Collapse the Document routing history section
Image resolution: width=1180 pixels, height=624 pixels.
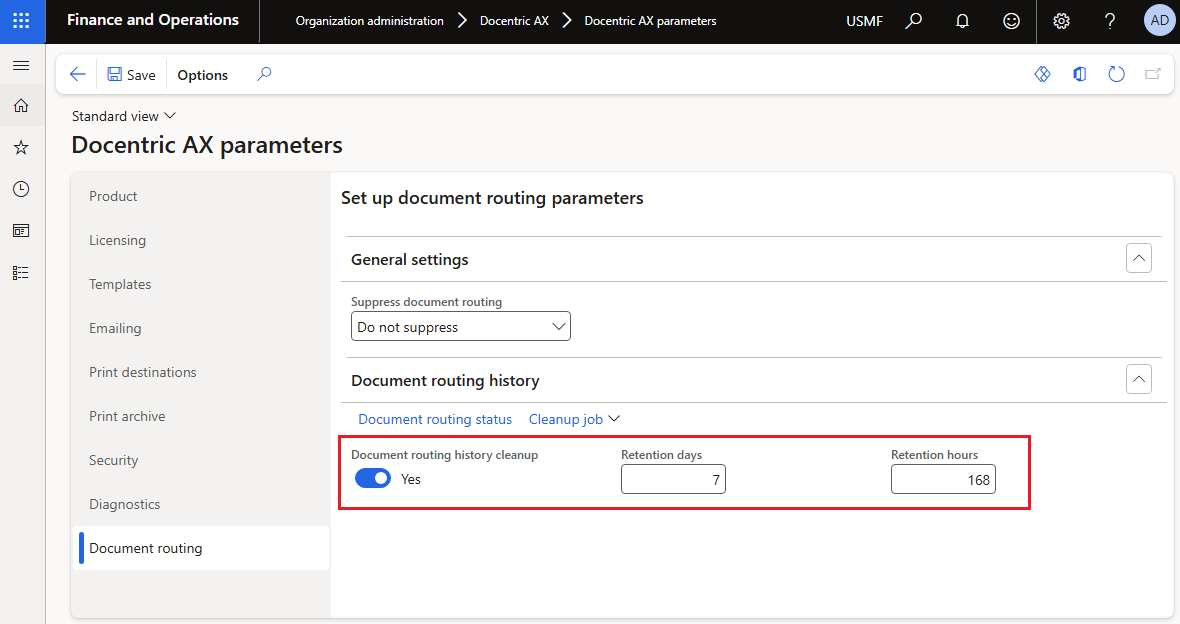tap(1138, 380)
